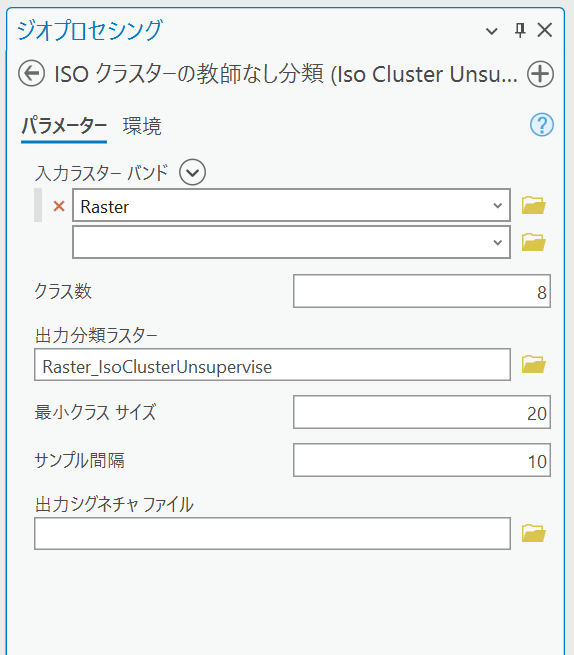Go back with the left arrow icon
Screen dimensions: 574x655
click(31, 74)
